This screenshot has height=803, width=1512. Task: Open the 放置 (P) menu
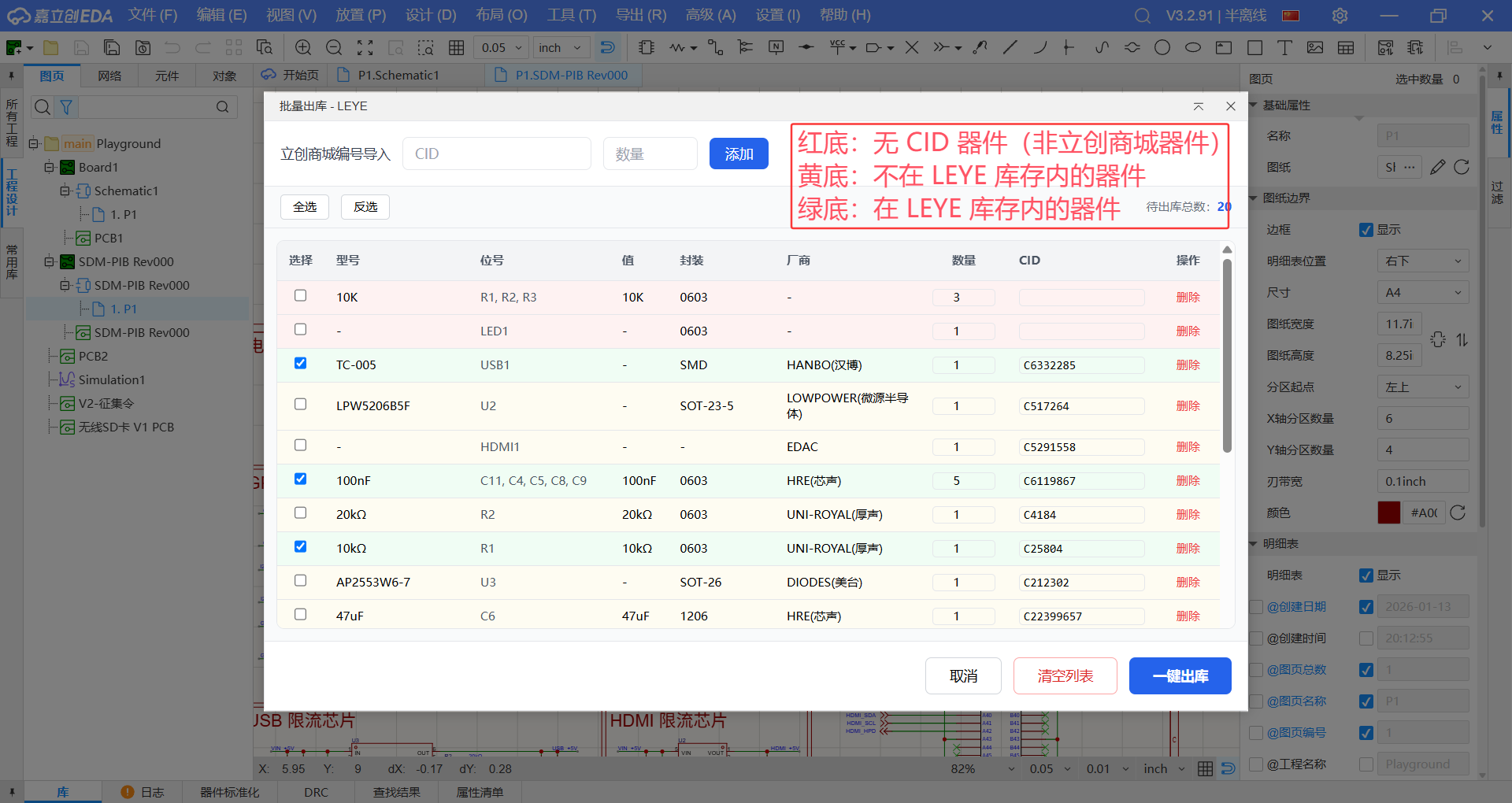[x=361, y=15]
